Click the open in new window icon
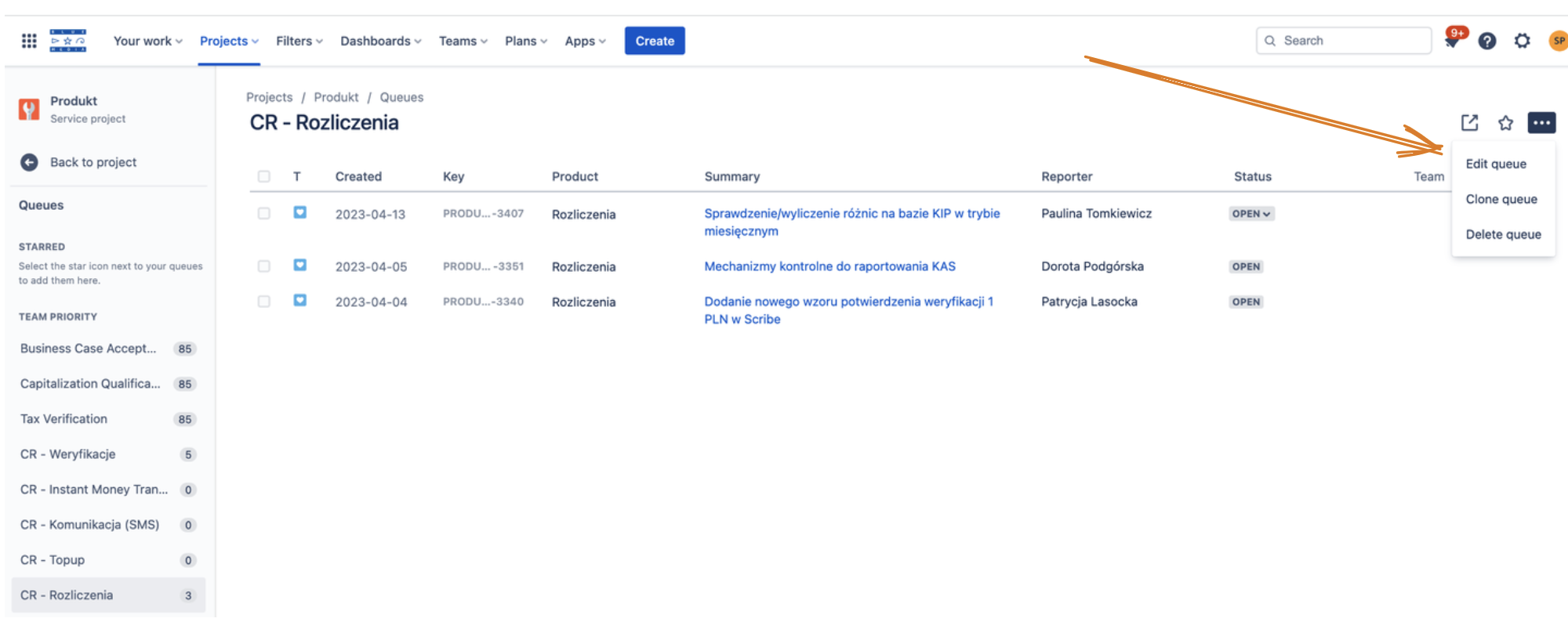The height and width of the screenshot is (622, 1568). [x=1469, y=123]
